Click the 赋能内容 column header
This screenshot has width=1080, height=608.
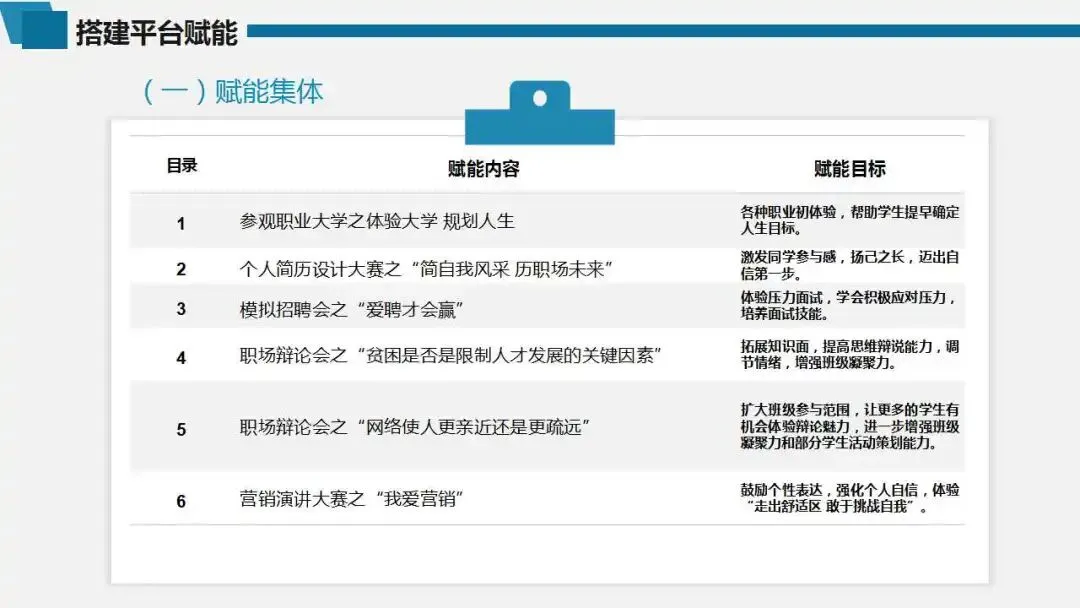(x=484, y=169)
